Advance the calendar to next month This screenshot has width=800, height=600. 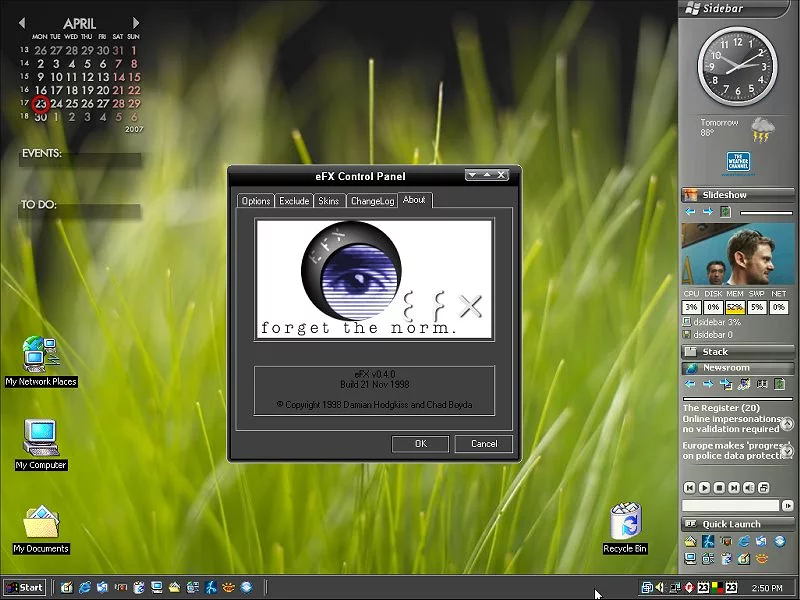(x=137, y=23)
